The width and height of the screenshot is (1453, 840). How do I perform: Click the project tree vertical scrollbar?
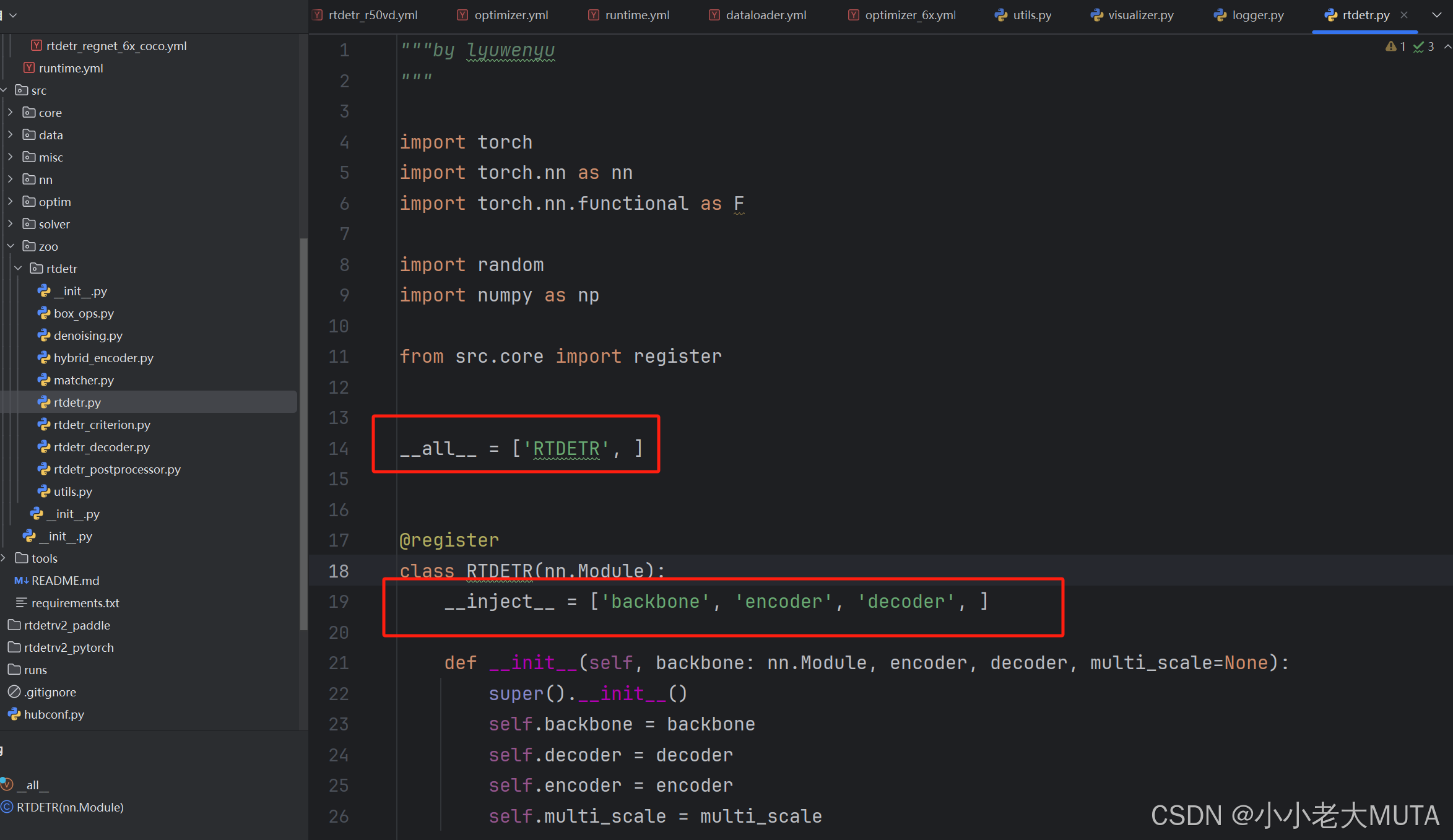point(303,433)
